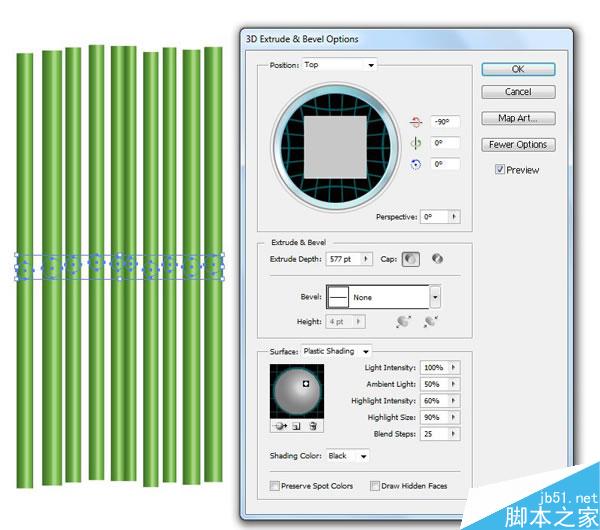Click the X rotation field showing -90°
Viewport: 600px width, 530px height.
(445, 122)
